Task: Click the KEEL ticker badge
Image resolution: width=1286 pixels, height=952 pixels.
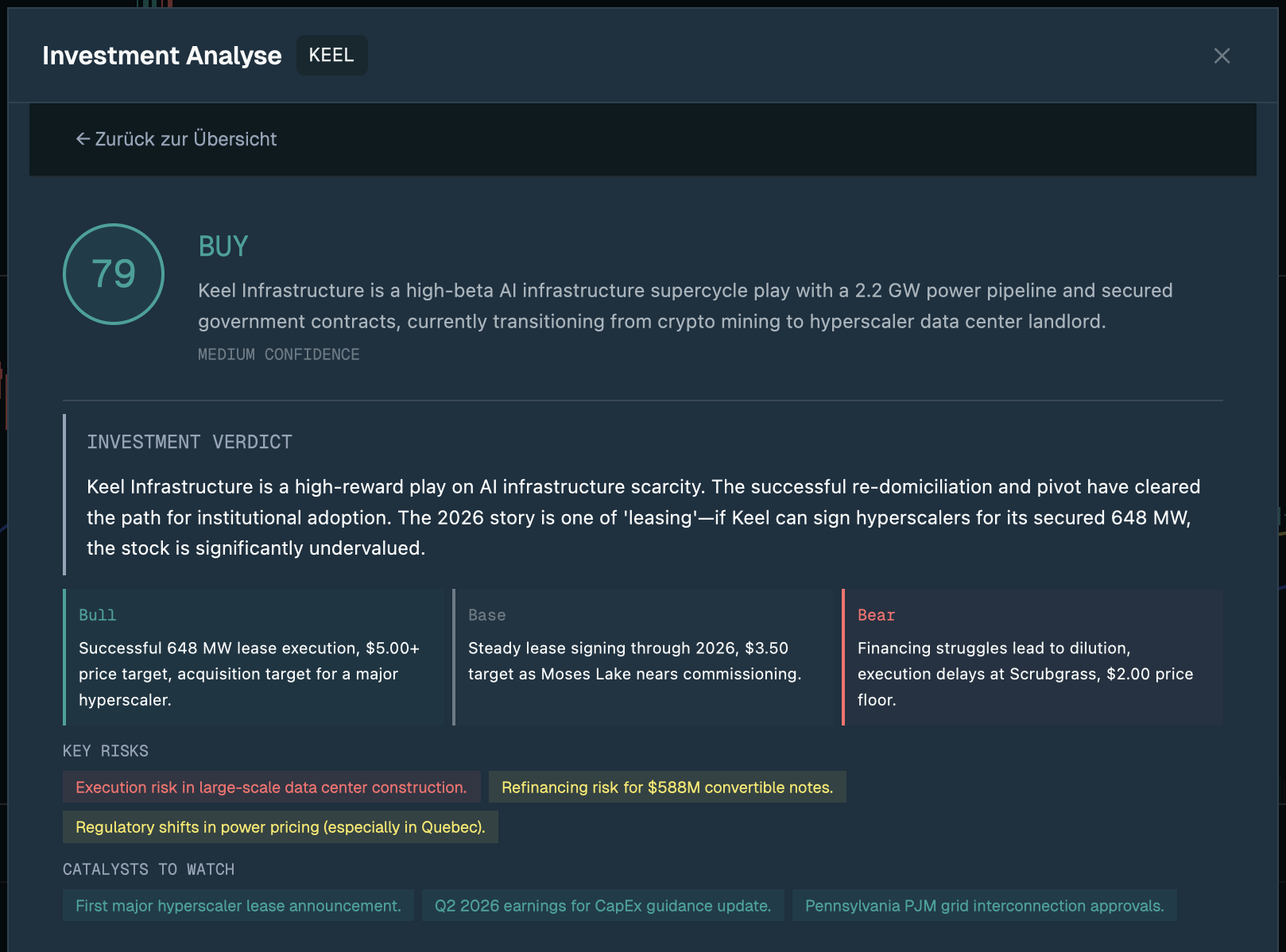Action: (x=331, y=56)
